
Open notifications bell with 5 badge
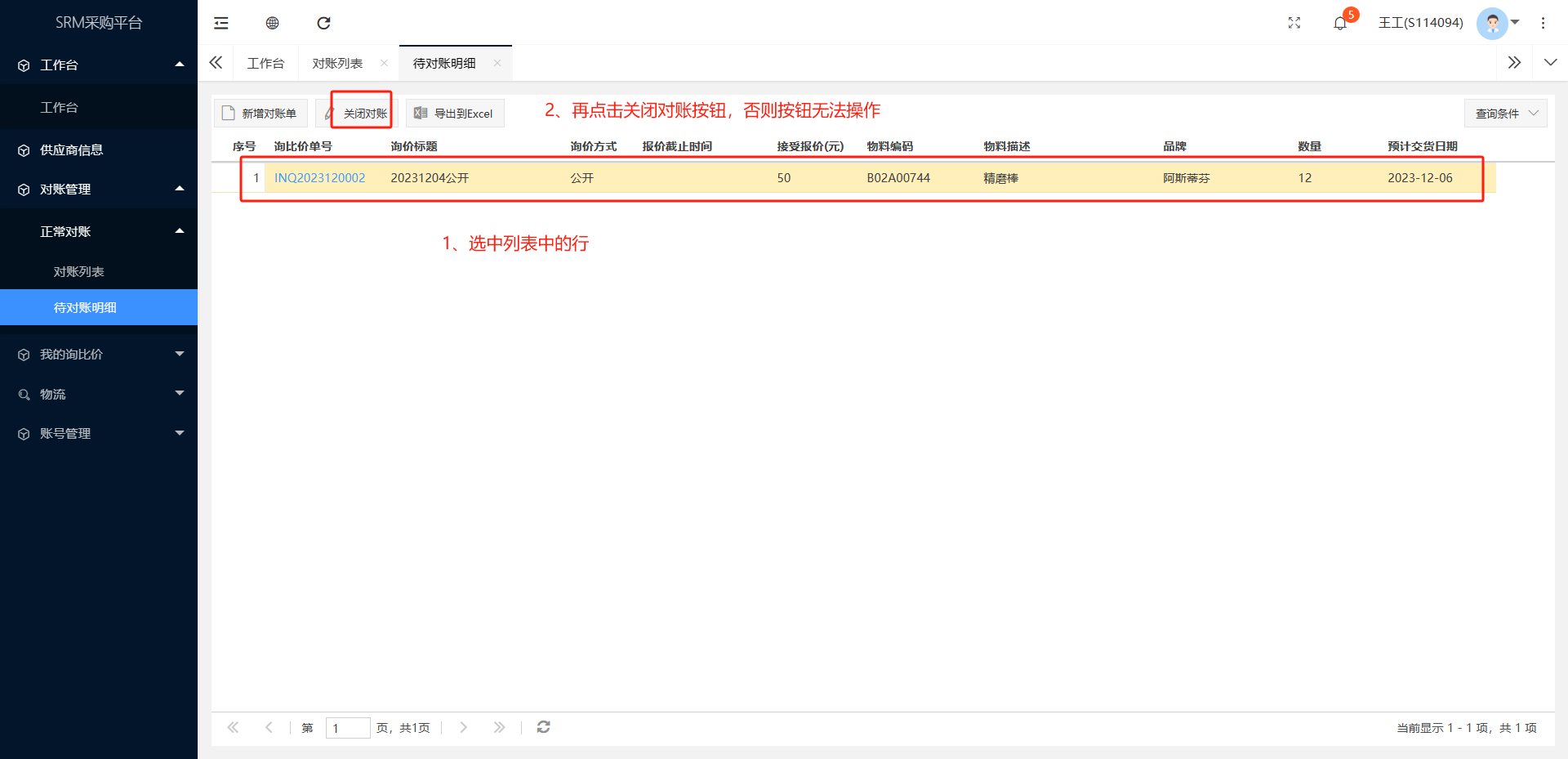pos(1340,23)
